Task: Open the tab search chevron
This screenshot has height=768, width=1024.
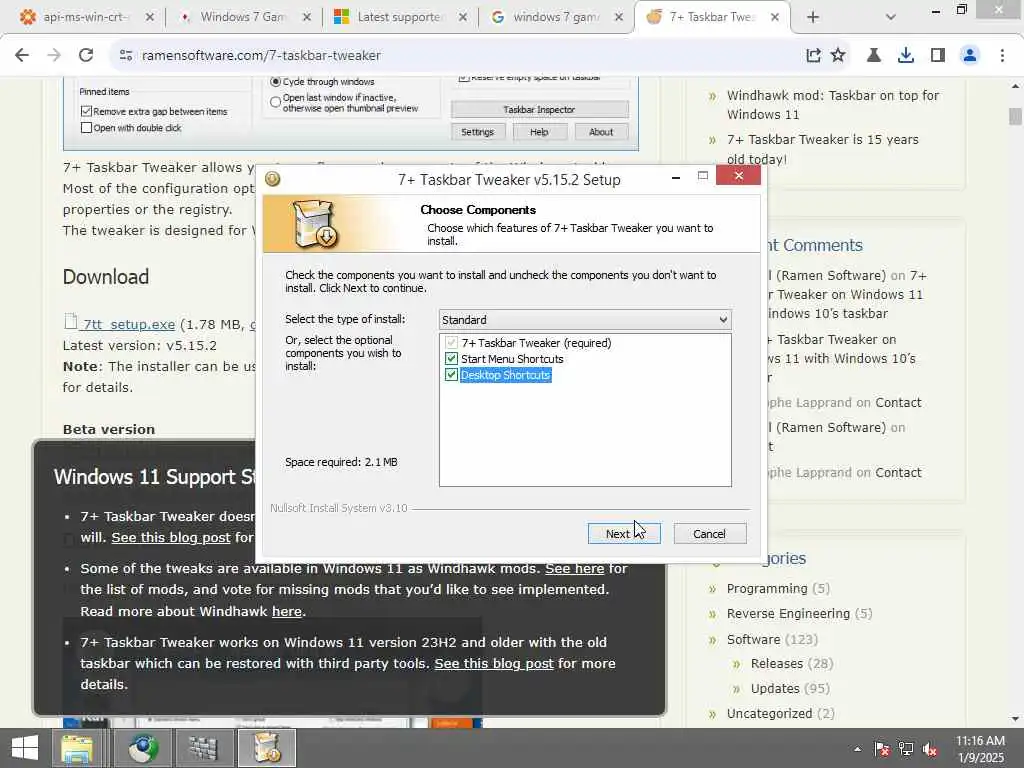Action: [891, 17]
